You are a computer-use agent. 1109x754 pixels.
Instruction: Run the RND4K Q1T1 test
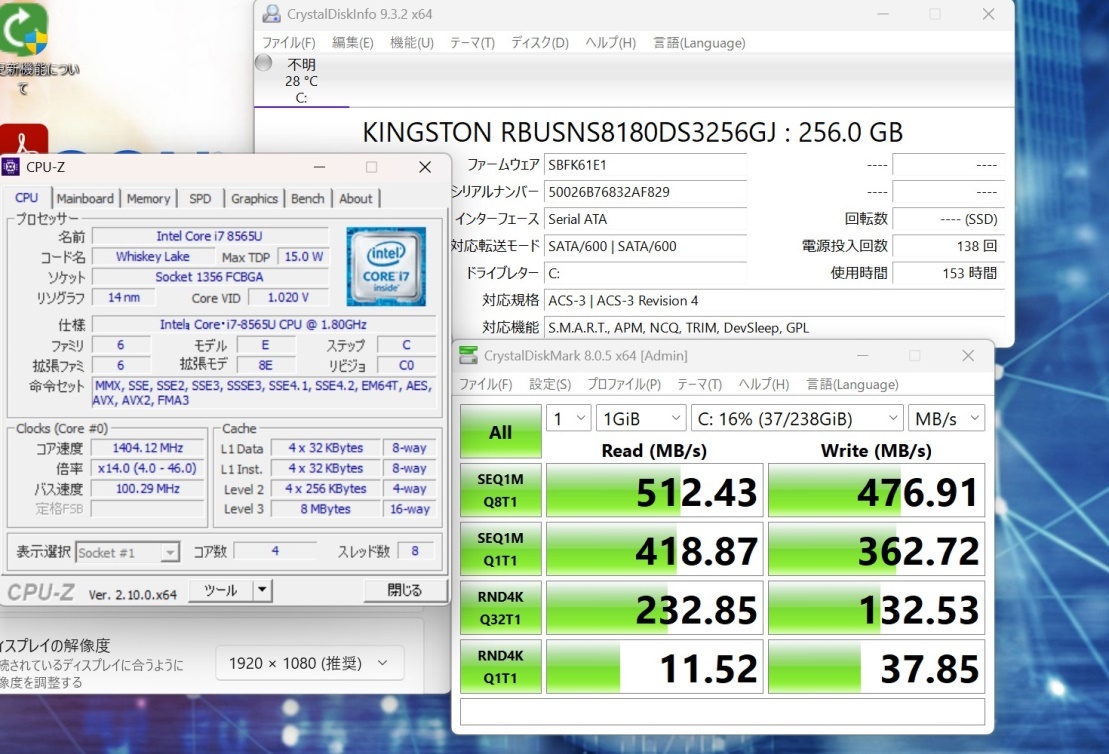(x=501, y=666)
